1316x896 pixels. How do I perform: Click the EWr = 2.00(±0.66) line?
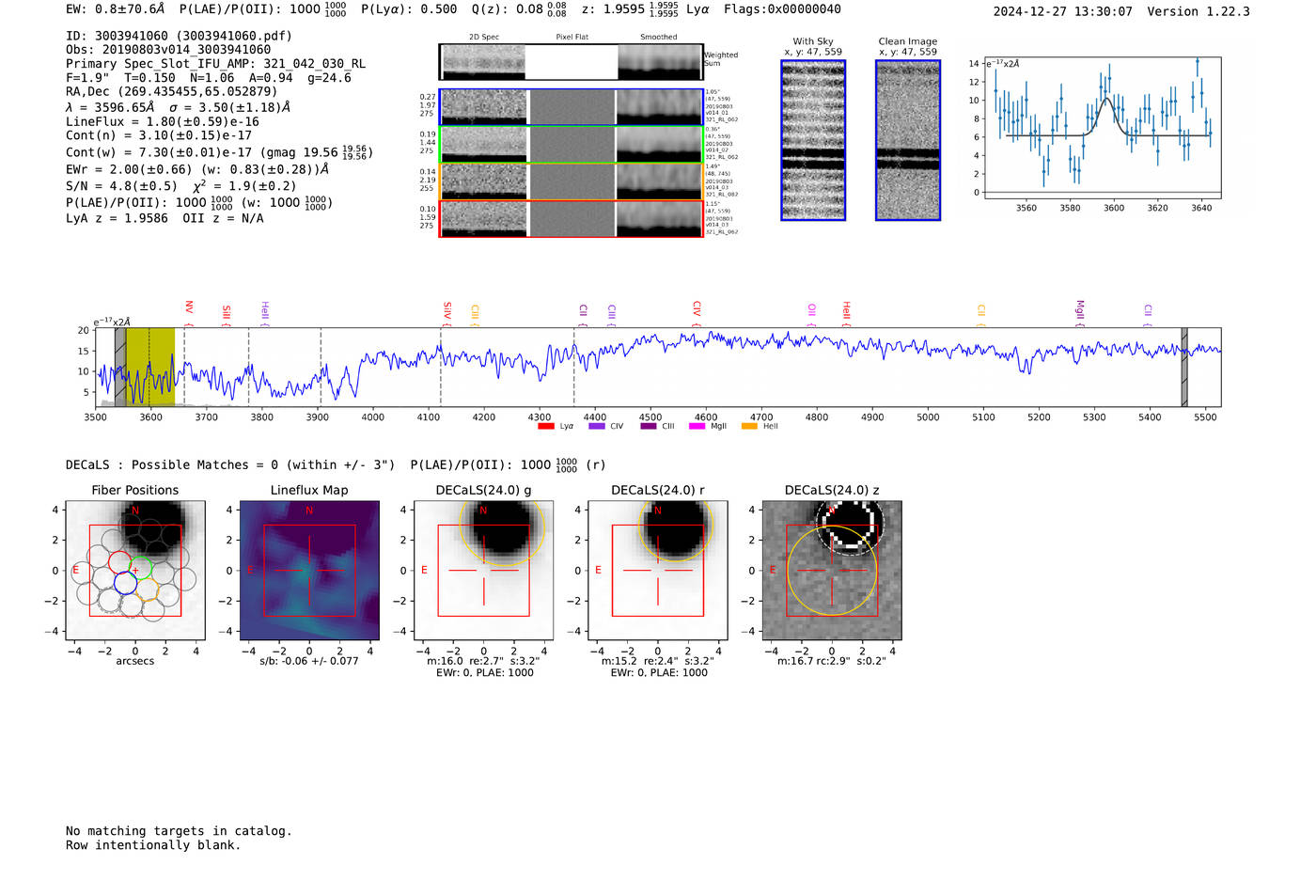pyautogui.click(x=197, y=169)
